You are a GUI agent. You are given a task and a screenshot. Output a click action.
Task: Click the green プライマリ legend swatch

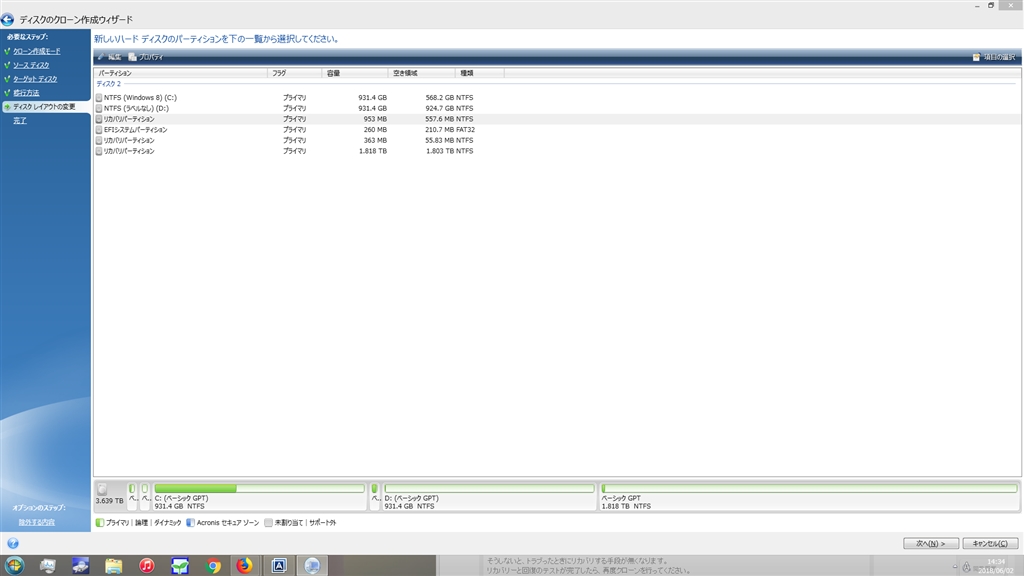pos(100,522)
